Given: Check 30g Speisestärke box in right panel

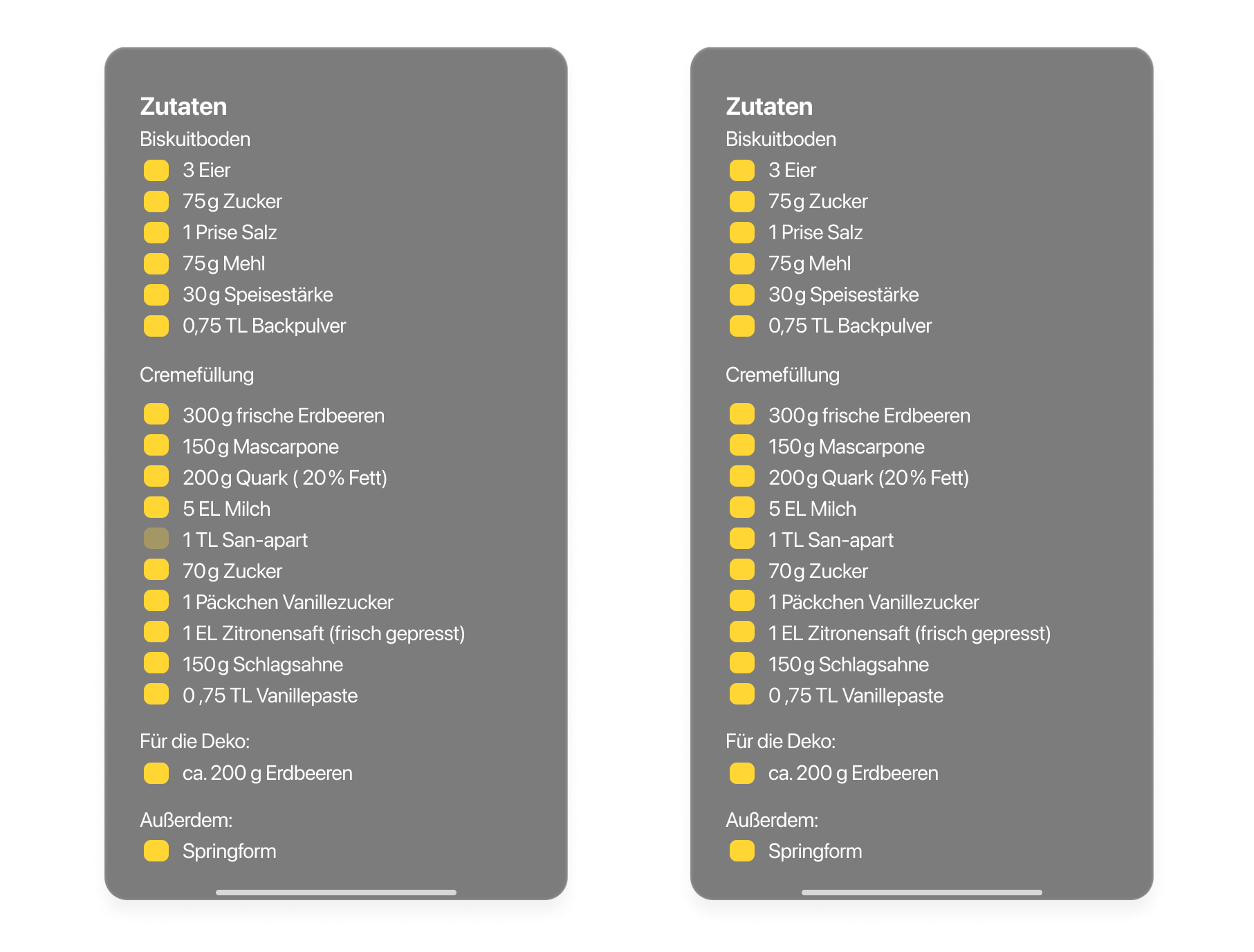Looking at the screenshot, I should click(x=742, y=295).
